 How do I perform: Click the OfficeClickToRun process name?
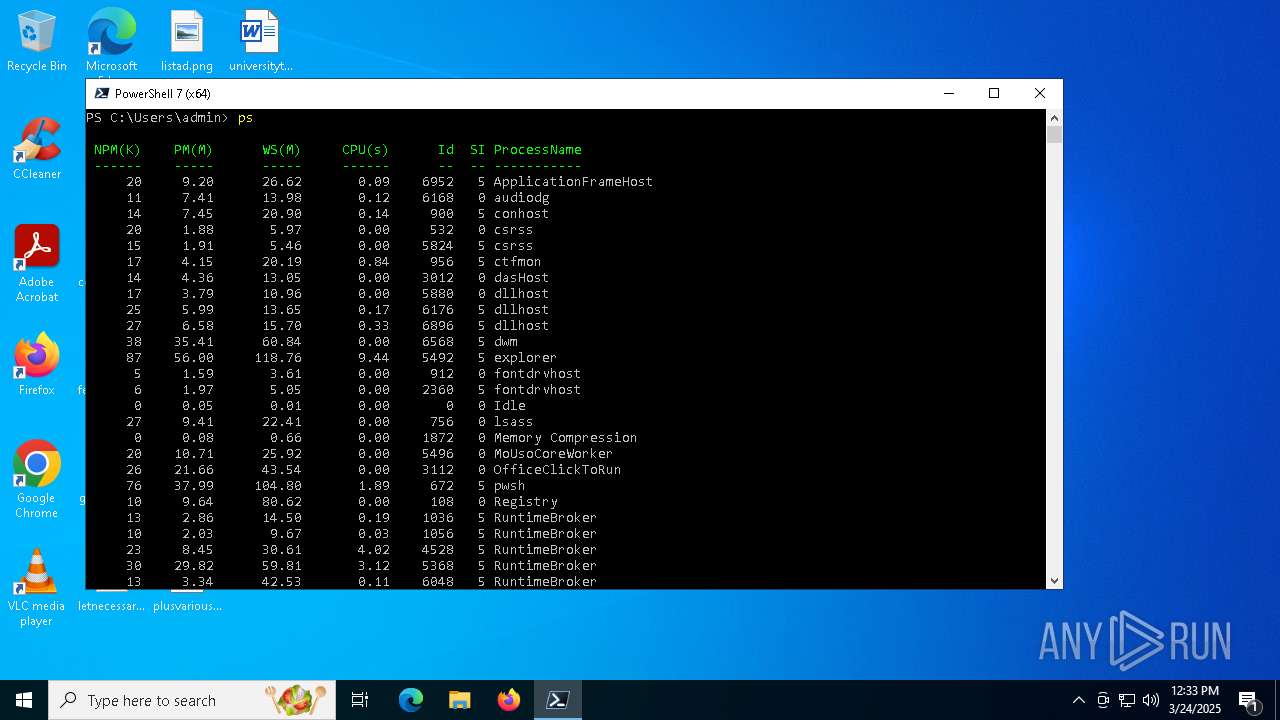(557, 470)
